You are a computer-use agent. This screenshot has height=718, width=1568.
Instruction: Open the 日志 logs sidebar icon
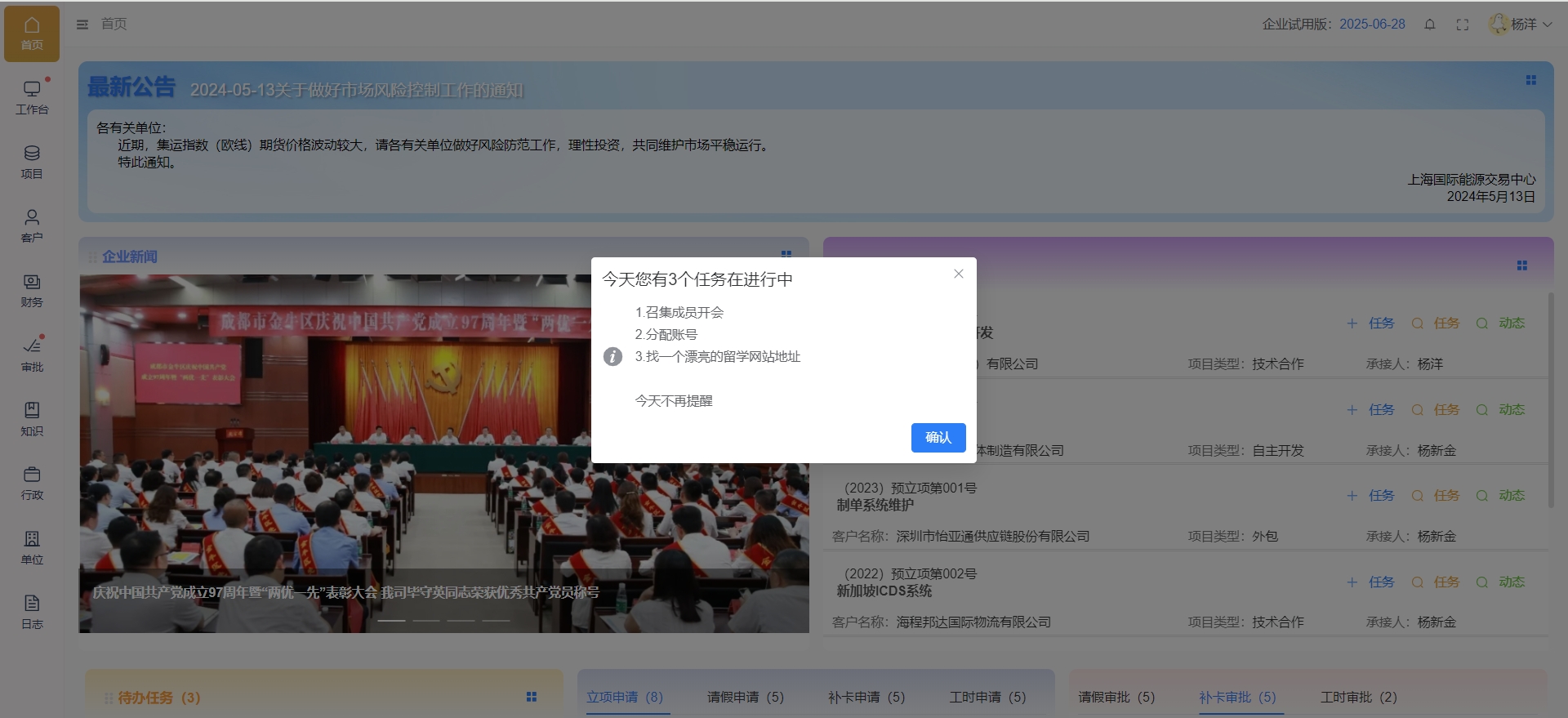[32, 612]
